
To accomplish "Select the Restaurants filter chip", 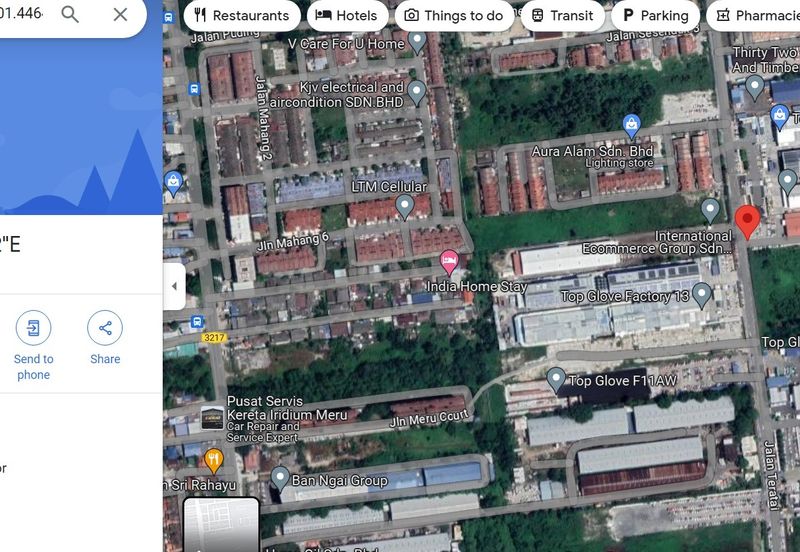I will (241, 15).
